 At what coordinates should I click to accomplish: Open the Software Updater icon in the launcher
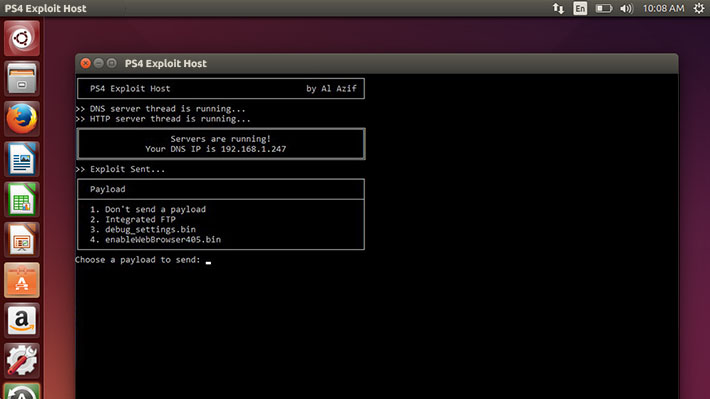22,391
